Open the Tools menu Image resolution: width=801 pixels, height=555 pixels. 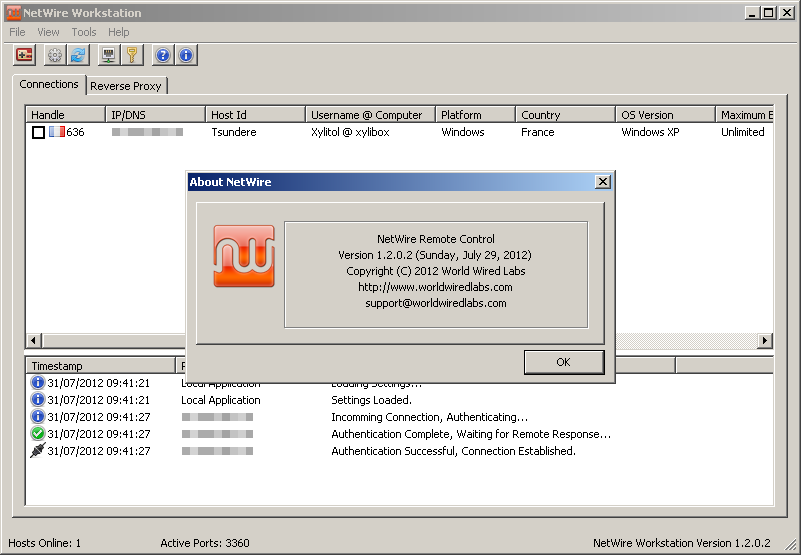pos(84,32)
